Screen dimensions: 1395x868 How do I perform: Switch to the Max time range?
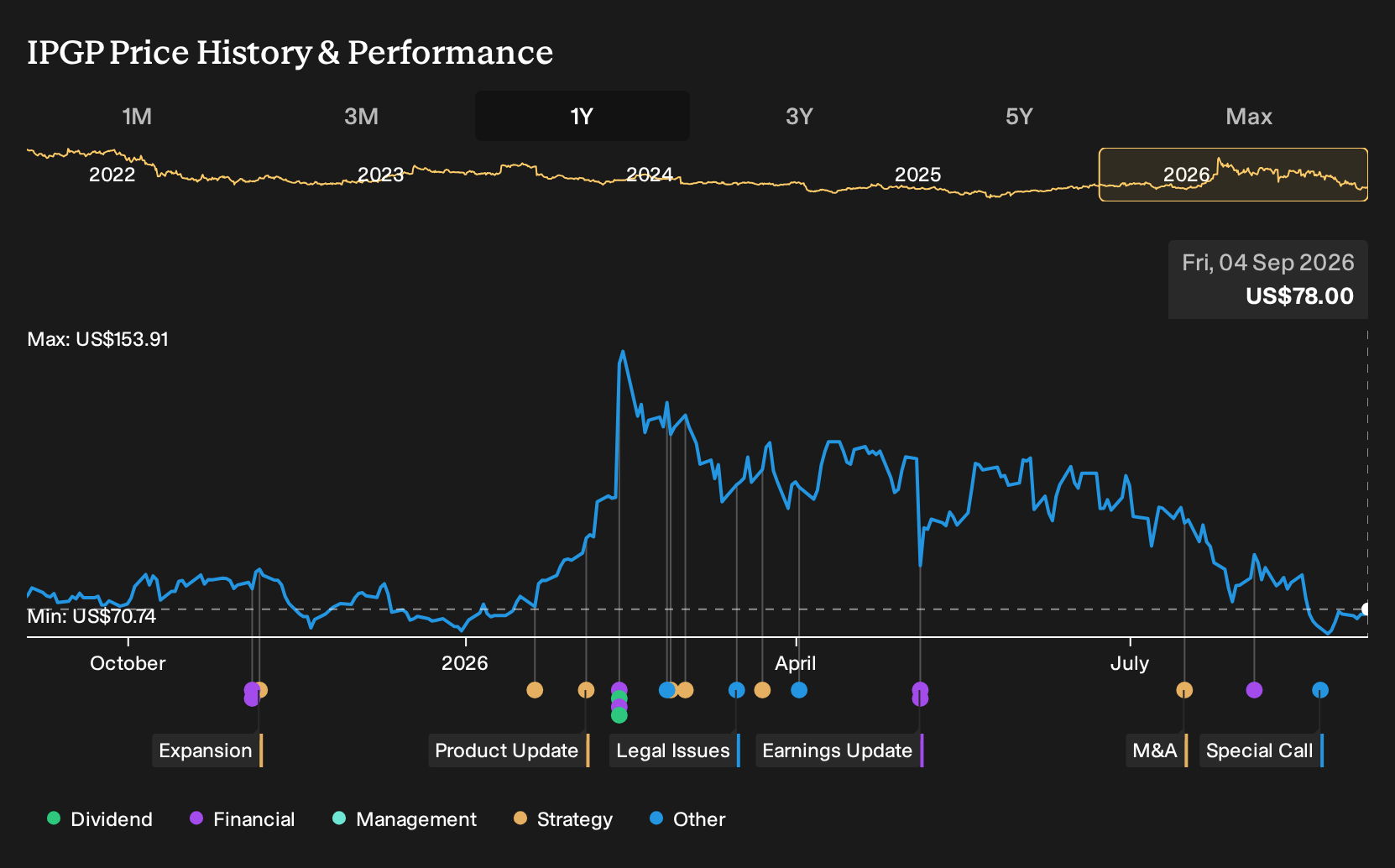coord(1249,116)
